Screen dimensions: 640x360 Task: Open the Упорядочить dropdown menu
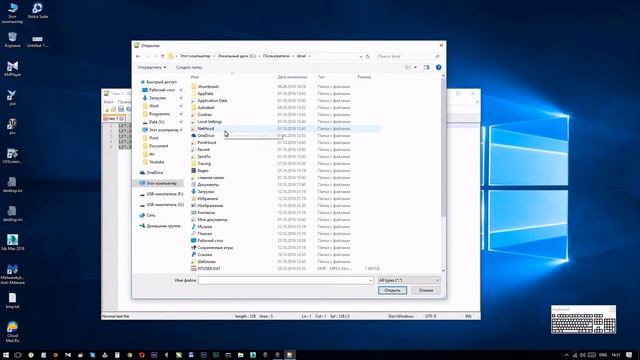click(151, 67)
